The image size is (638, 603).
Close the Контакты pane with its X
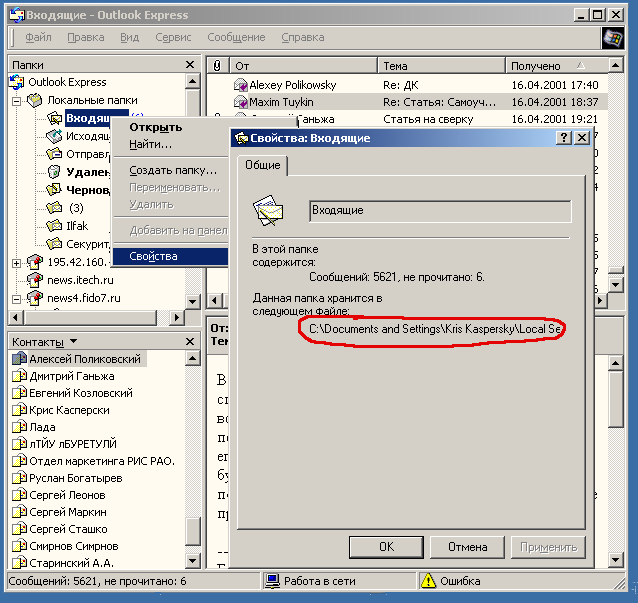click(x=190, y=341)
